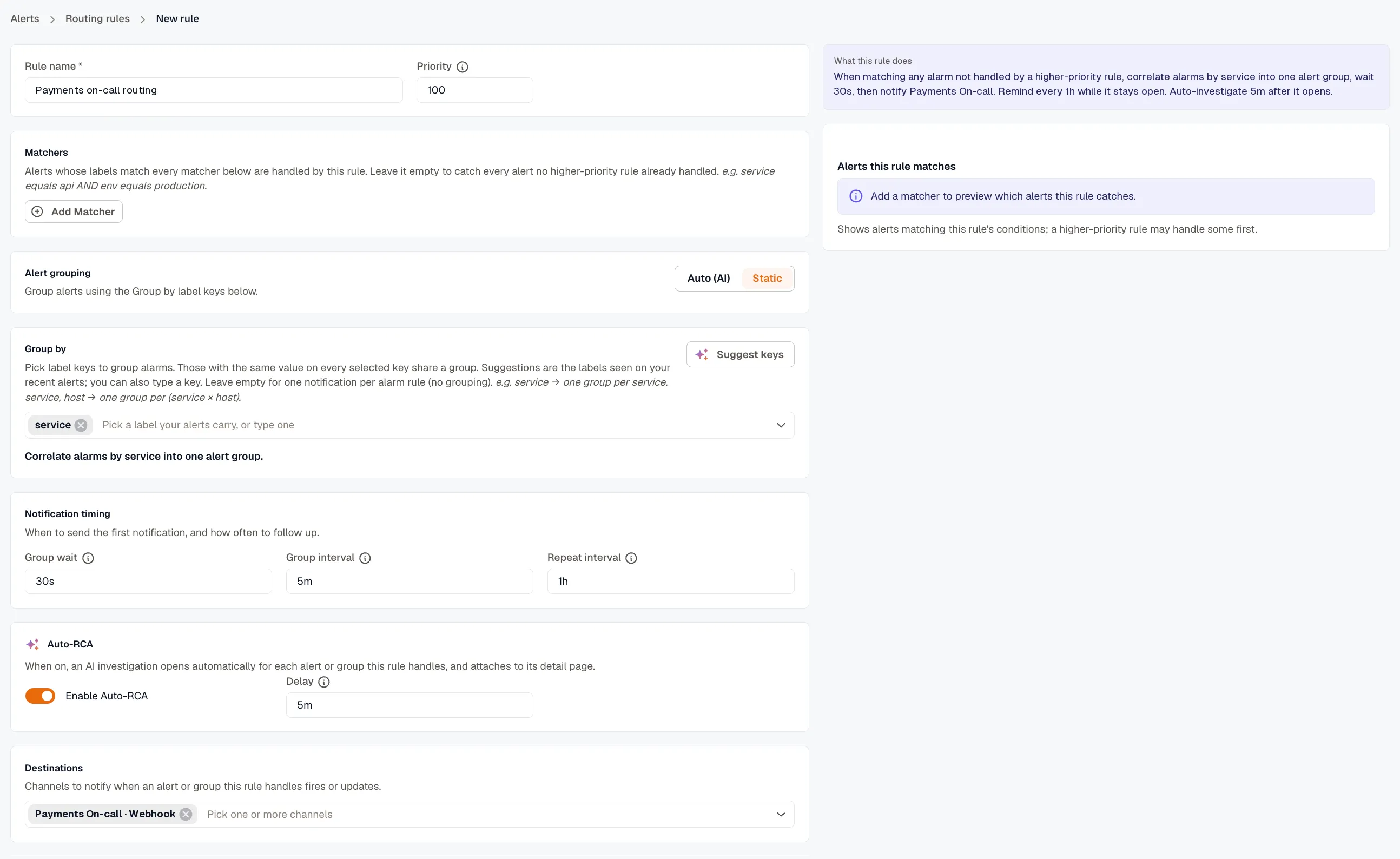Click the Group wait info icon
This screenshot has width=1400, height=859.
(x=88, y=558)
